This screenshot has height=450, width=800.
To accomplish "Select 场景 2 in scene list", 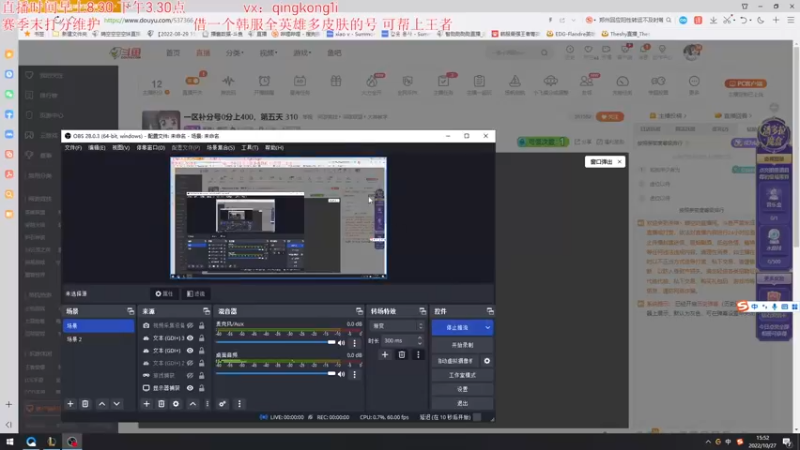I will point(98,339).
